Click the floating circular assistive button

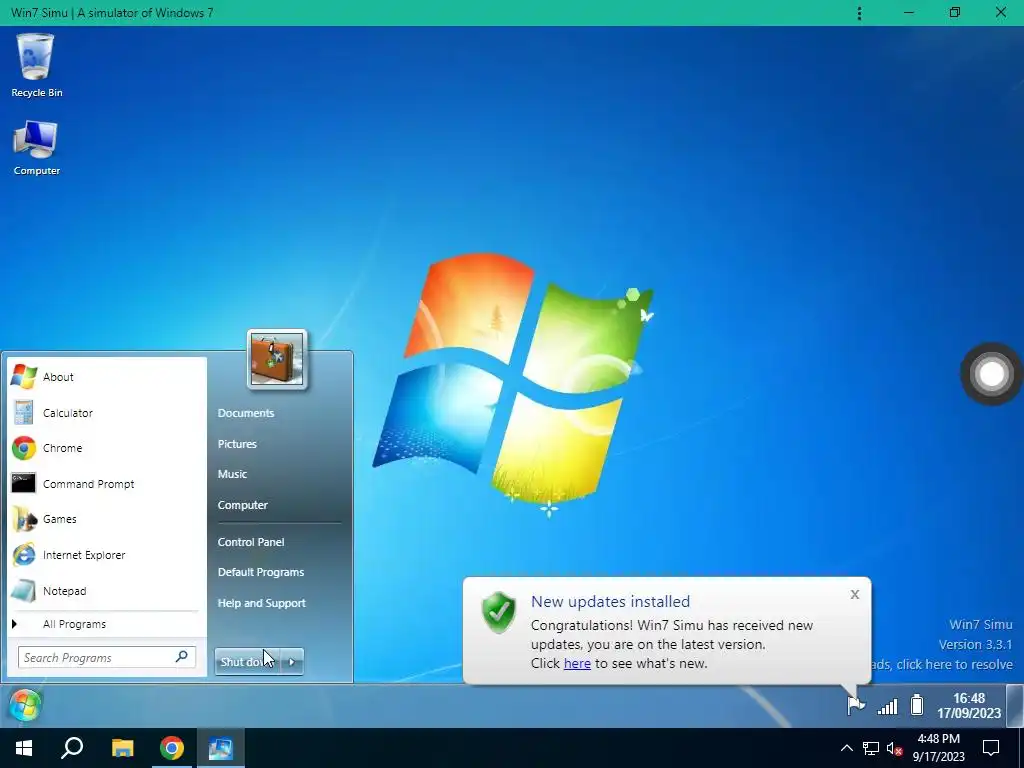(991, 374)
